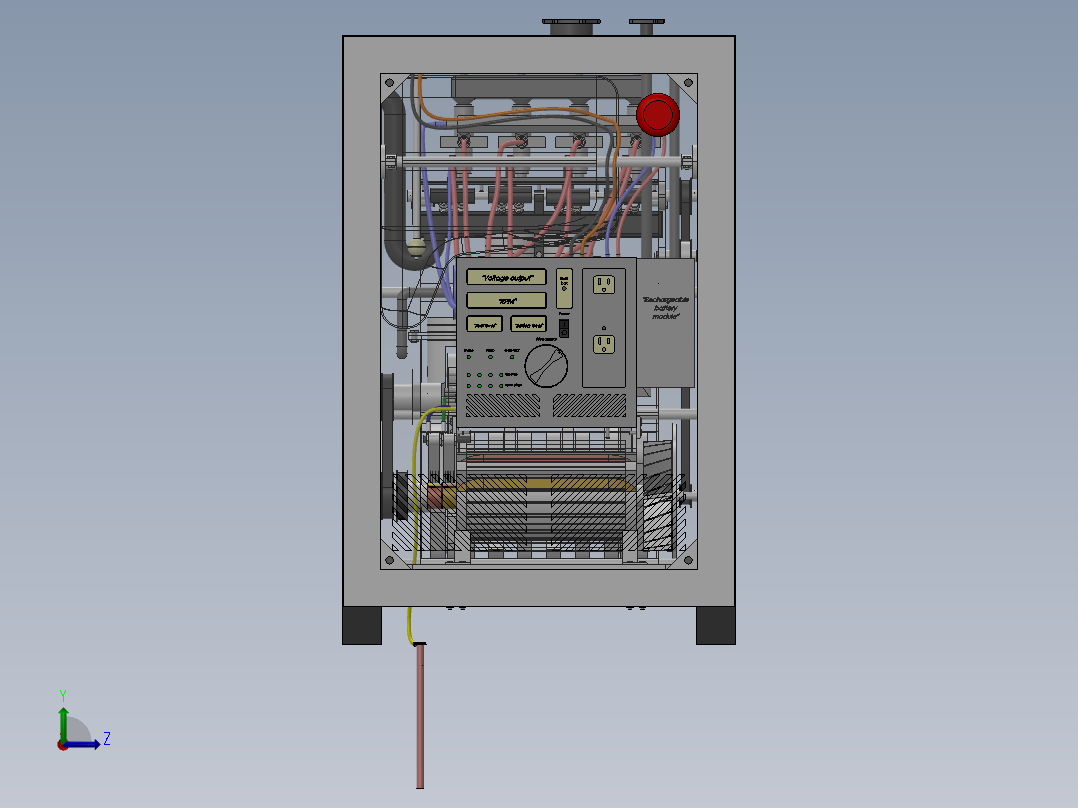
Task: Click the blue Z axis of the triad
Action: [82, 744]
